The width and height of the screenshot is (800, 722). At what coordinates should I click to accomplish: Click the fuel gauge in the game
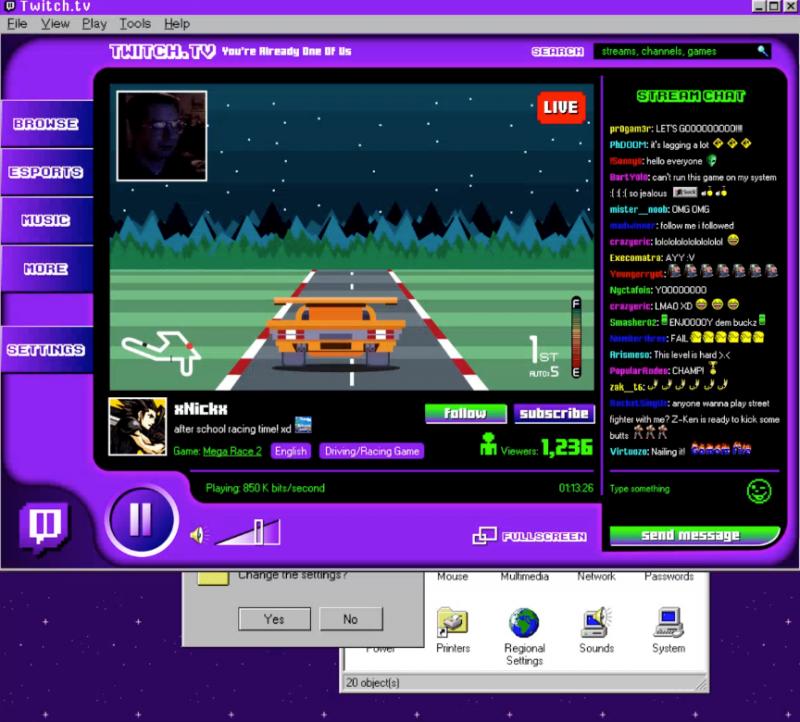(x=576, y=337)
